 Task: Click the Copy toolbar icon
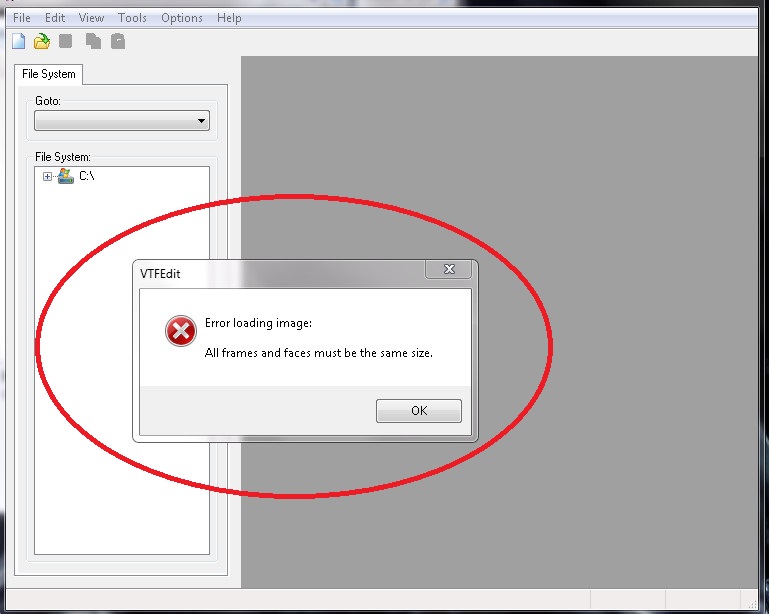(93, 41)
